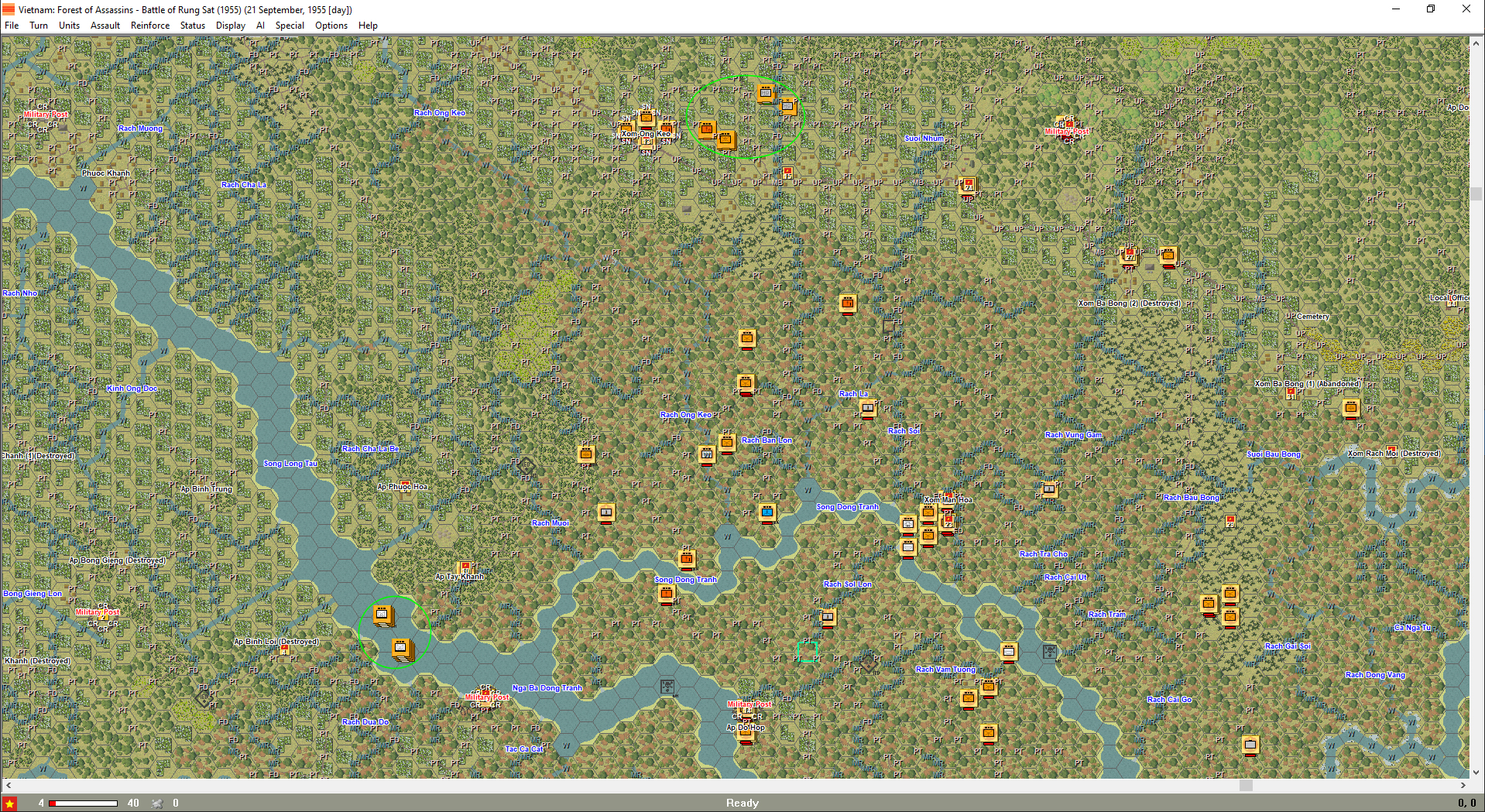Click the Rach Cai Go label
This screenshot has width=1485, height=812.
[x=1169, y=700]
